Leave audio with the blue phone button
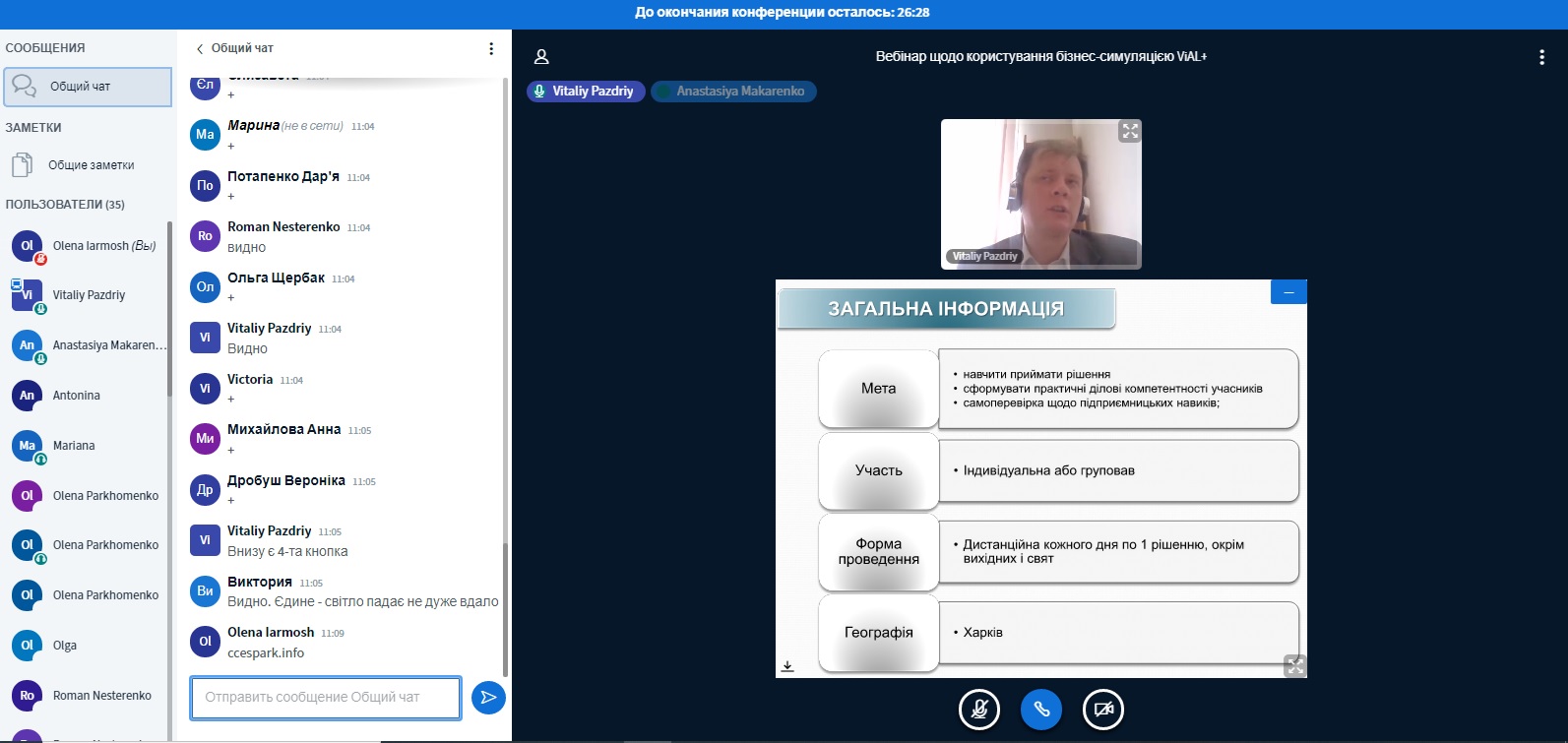The image size is (1568, 743). pos(1041,710)
